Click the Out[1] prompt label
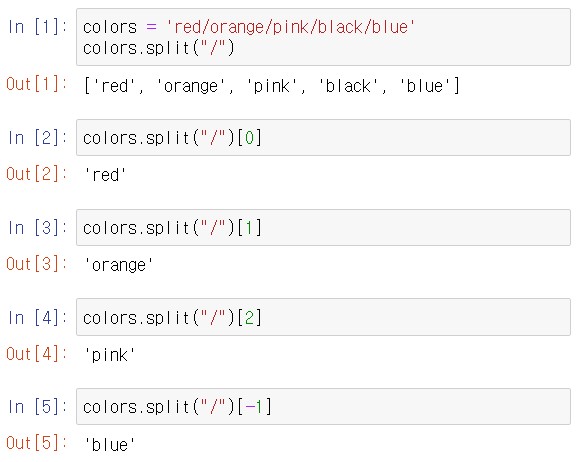Screen dimensions: 581x462 click(37, 84)
